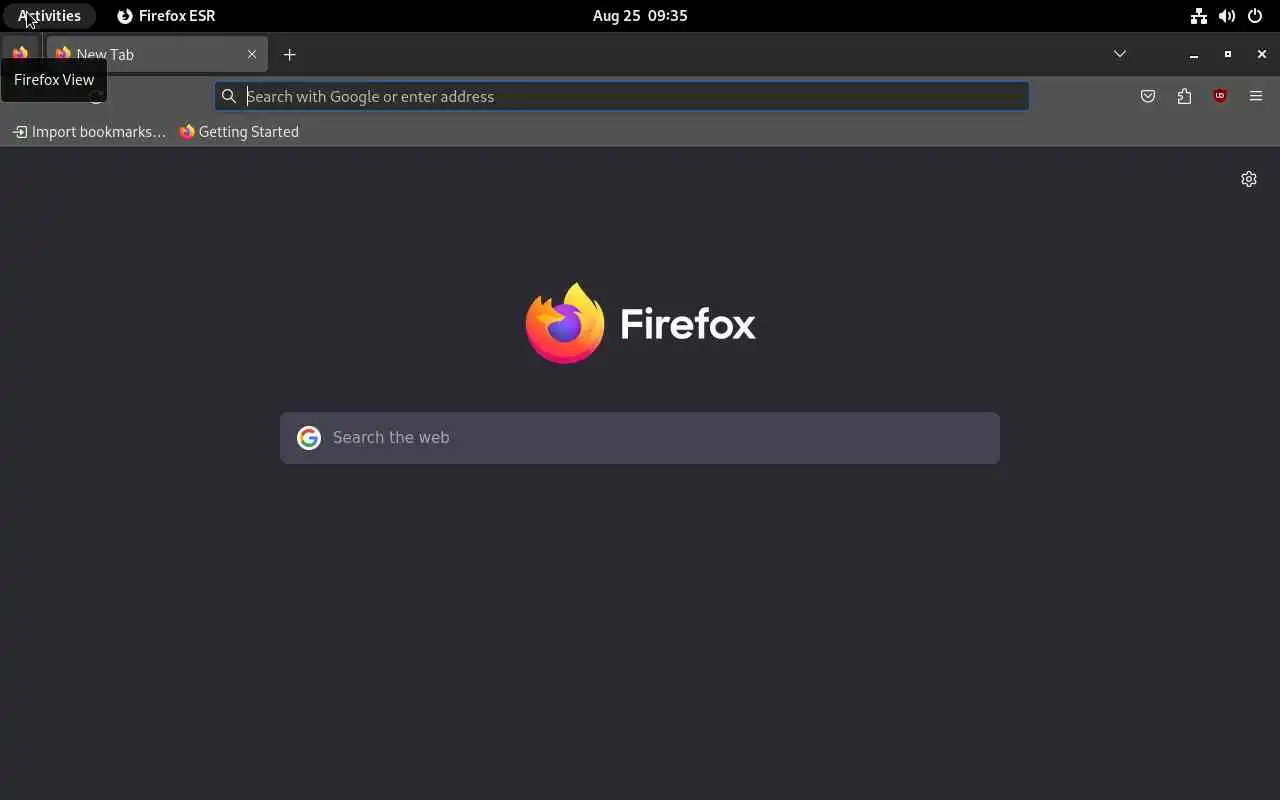Click the volume speaker icon

click(1227, 16)
